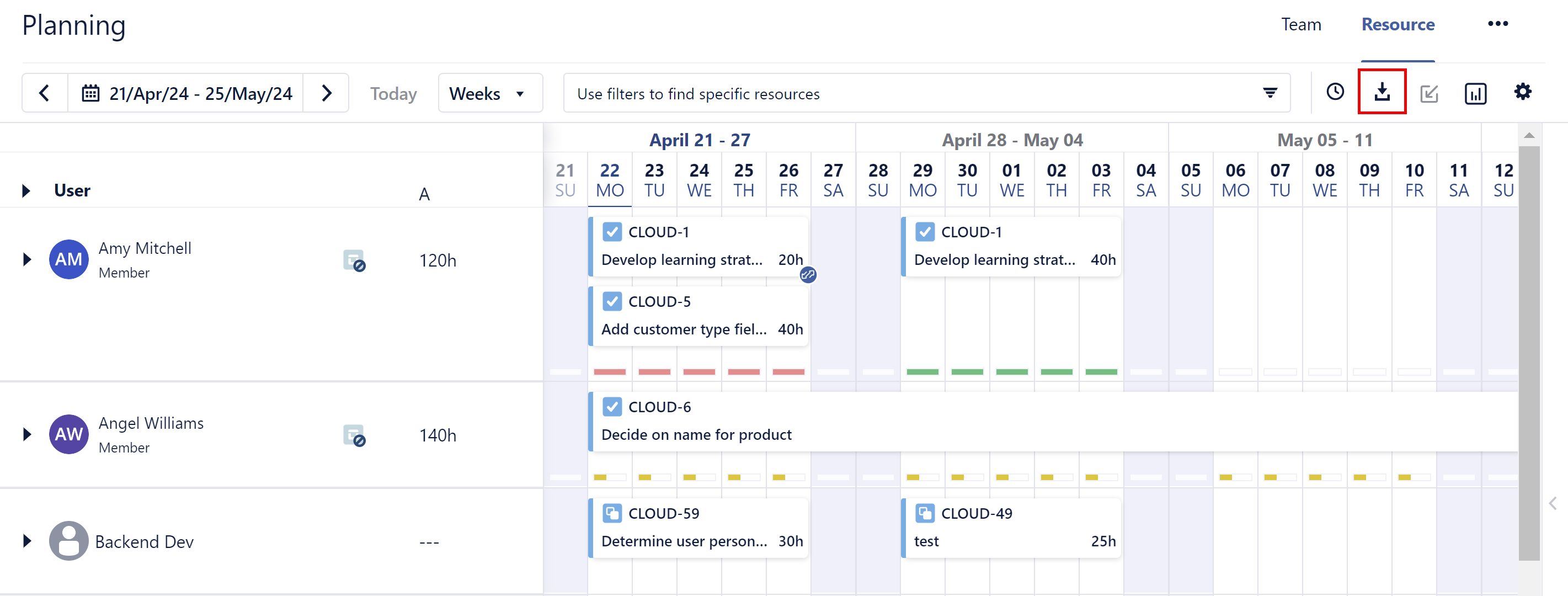The height and width of the screenshot is (596, 1568).
Task: Open the bar chart report icon
Action: 1475,94
